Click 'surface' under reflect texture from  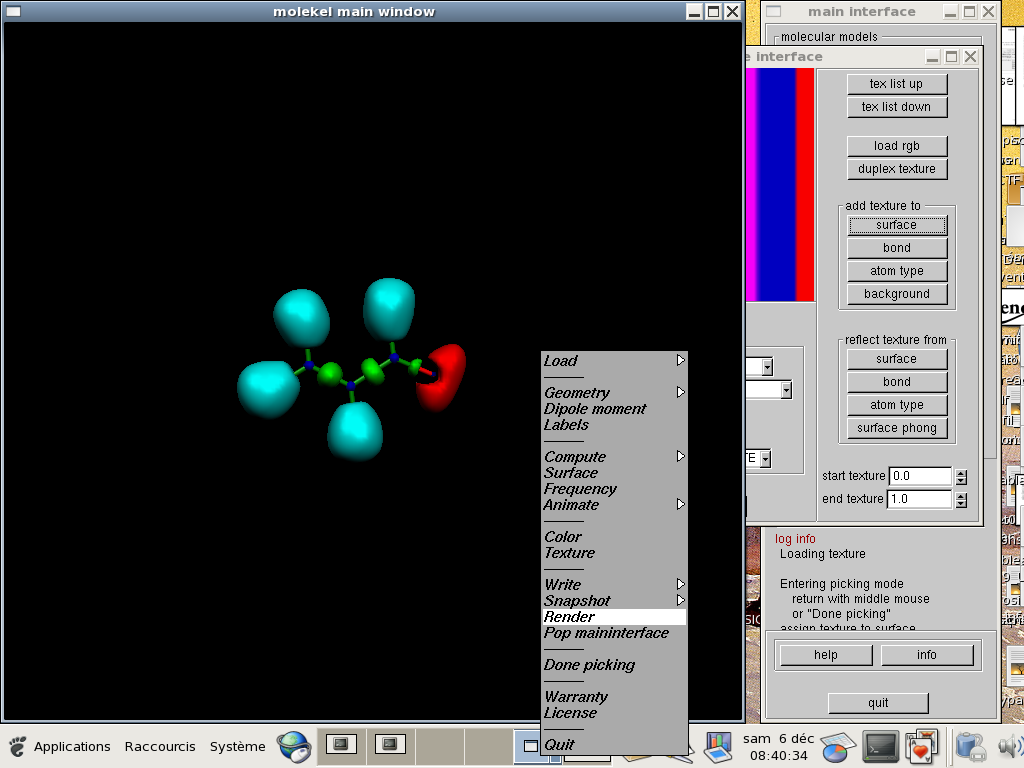pyautogui.click(x=897, y=359)
